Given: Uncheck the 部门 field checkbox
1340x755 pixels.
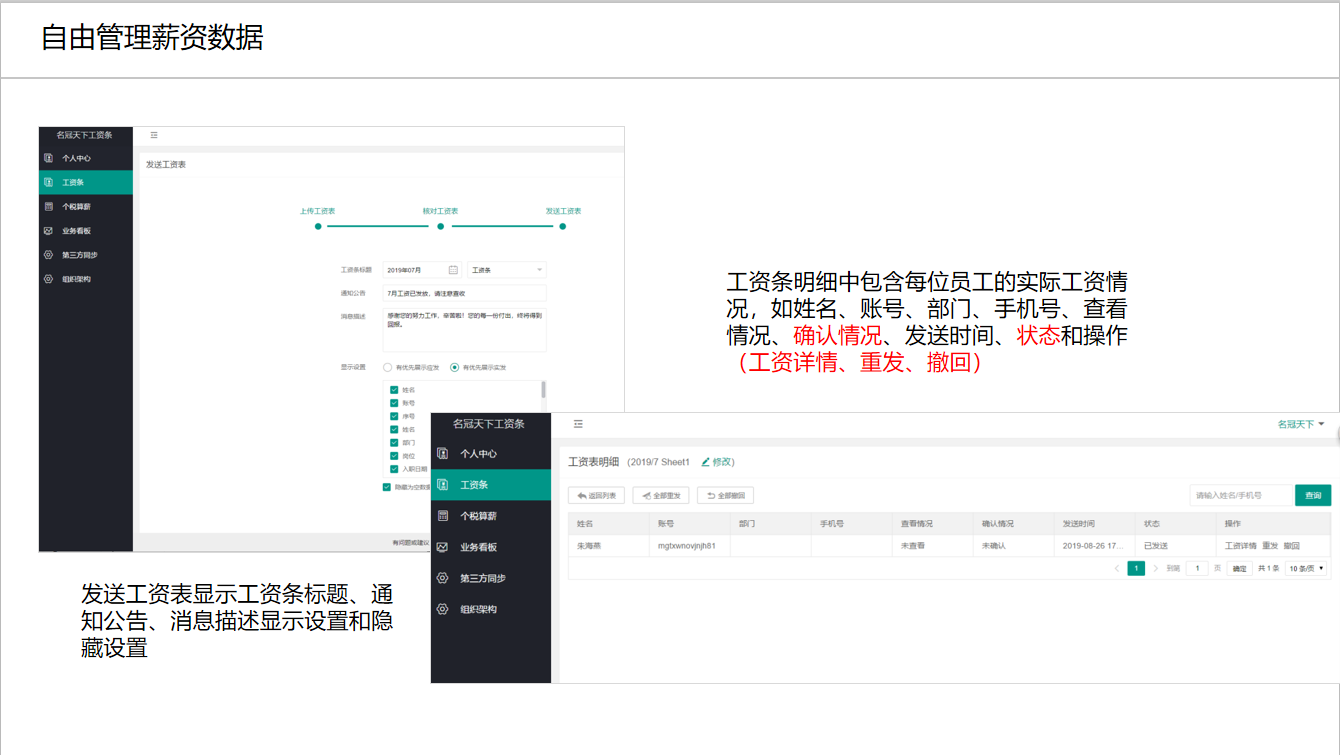Looking at the screenshot, I should (394, 442).
